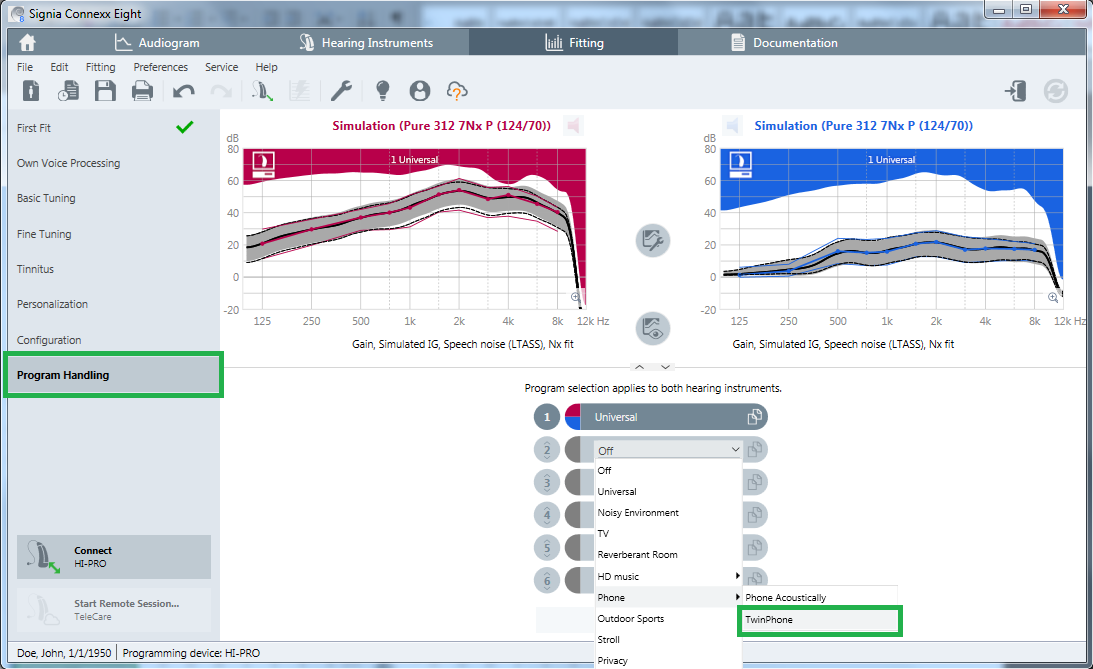The image size is (1093, 669).
Task: Zoom the red simulation graph magnifier
Action: point(576,297)
